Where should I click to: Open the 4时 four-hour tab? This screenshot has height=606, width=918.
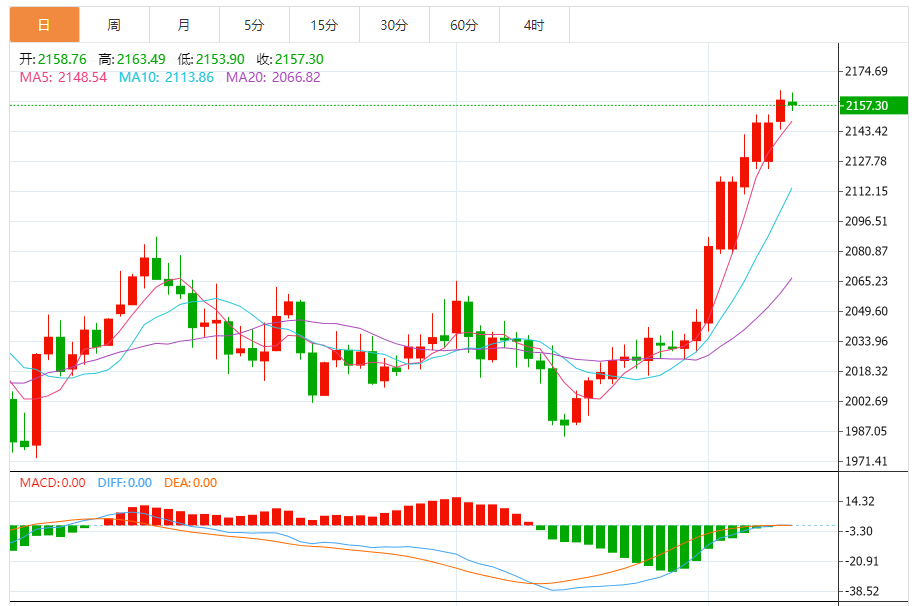click(534, 25)
